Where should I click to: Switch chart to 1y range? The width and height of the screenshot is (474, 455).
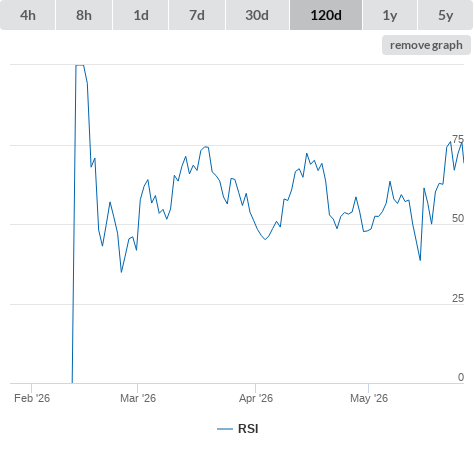tap(390, 15)
